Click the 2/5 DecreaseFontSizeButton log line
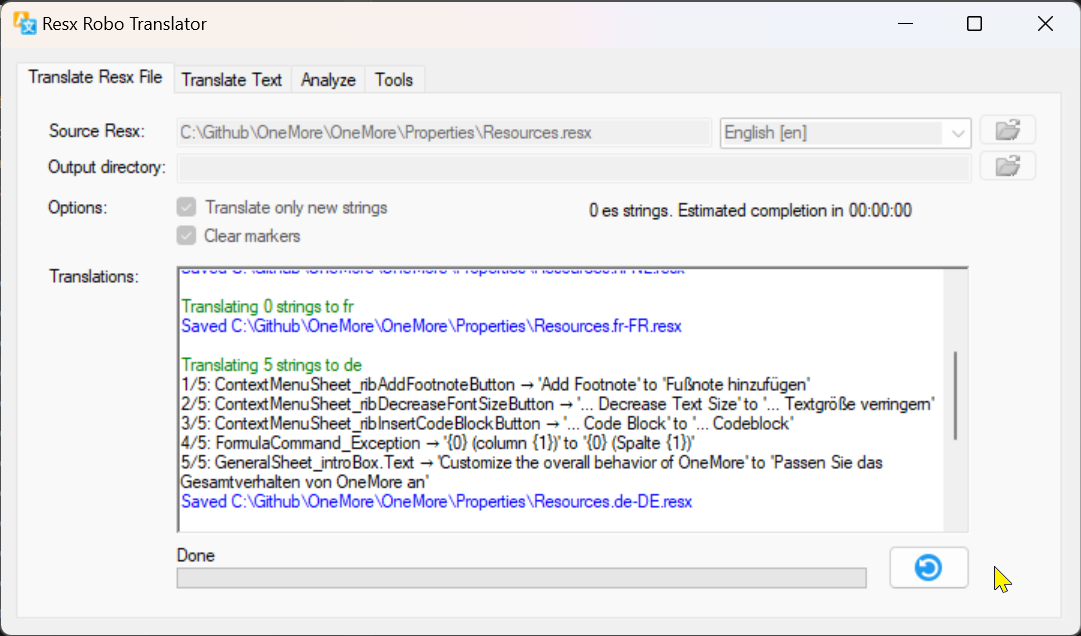The height and width of the screenshot is (636, 1081). (558, 404)
